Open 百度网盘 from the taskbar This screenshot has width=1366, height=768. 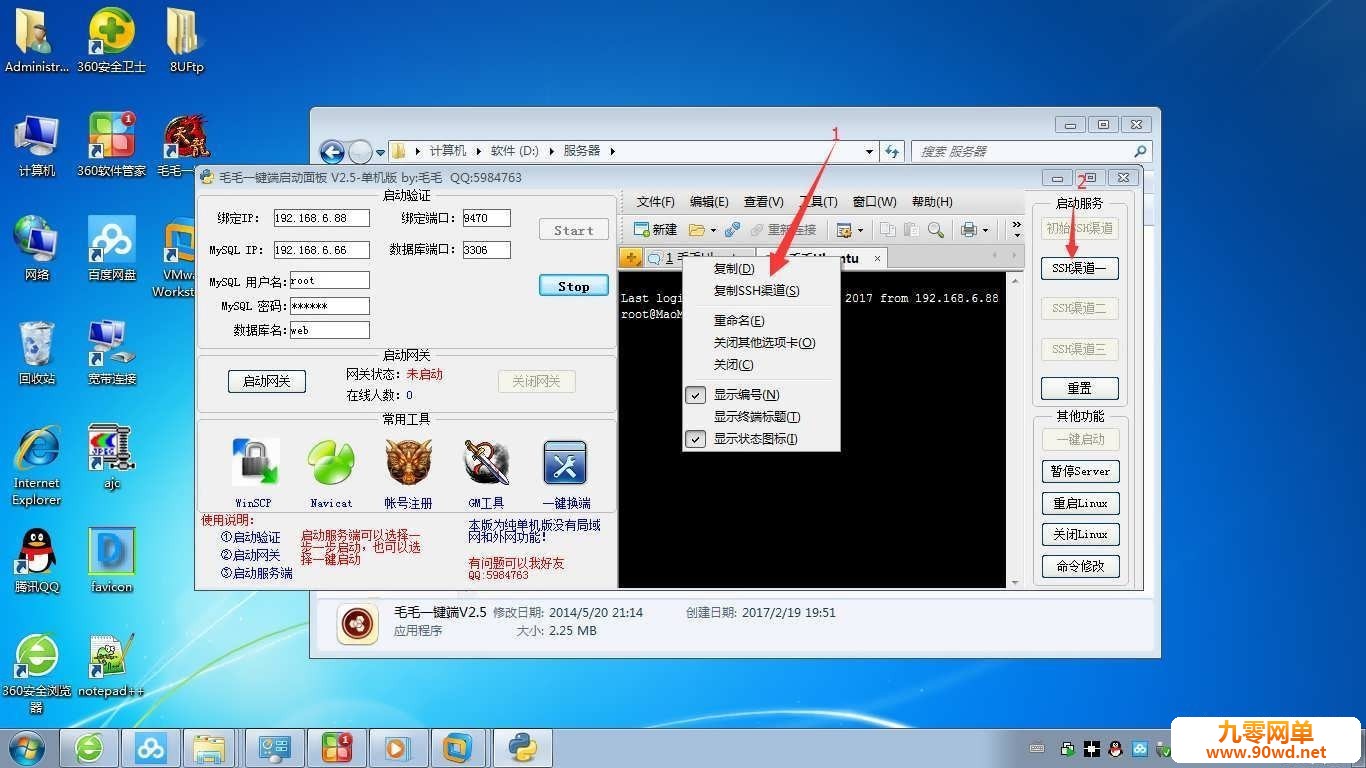(151, 747)
